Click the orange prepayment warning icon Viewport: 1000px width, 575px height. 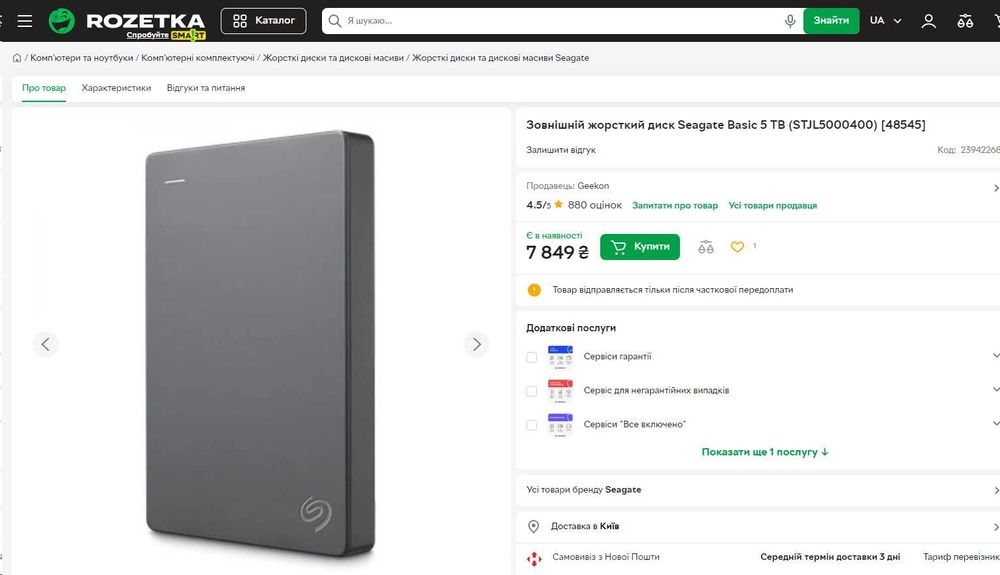click(x=534, y=290)
